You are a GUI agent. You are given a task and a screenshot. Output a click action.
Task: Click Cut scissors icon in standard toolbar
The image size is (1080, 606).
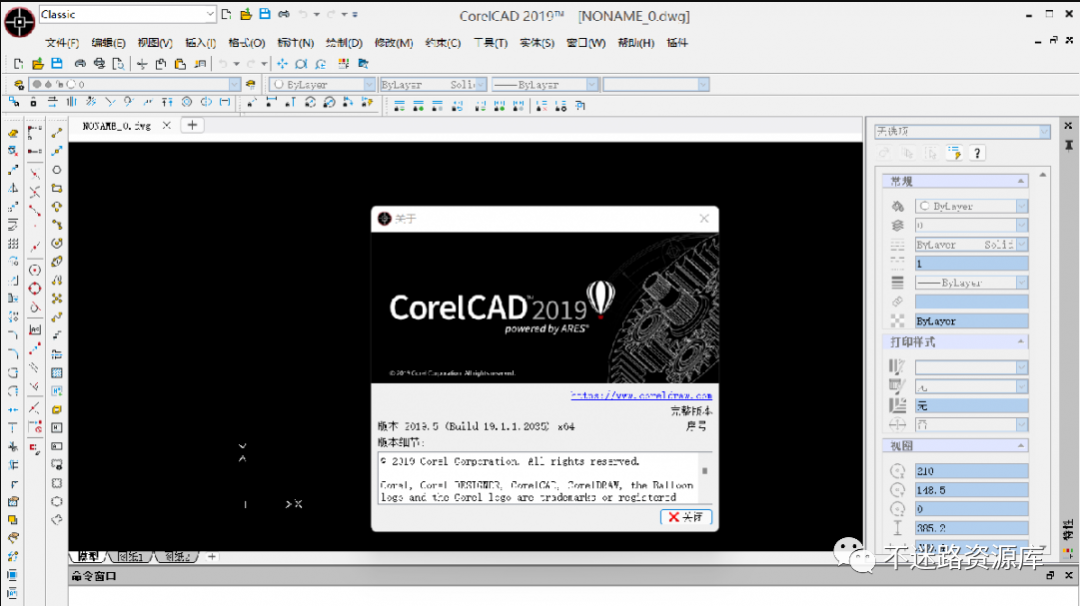point(142,64)
